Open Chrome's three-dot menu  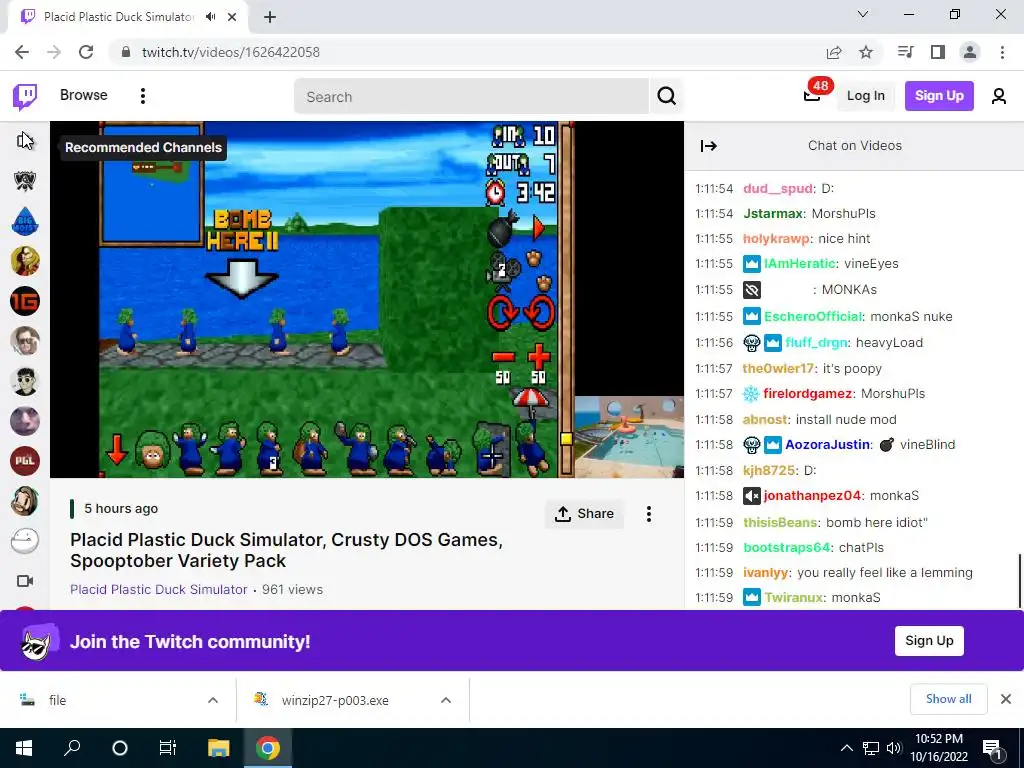tap(1002, 52)
